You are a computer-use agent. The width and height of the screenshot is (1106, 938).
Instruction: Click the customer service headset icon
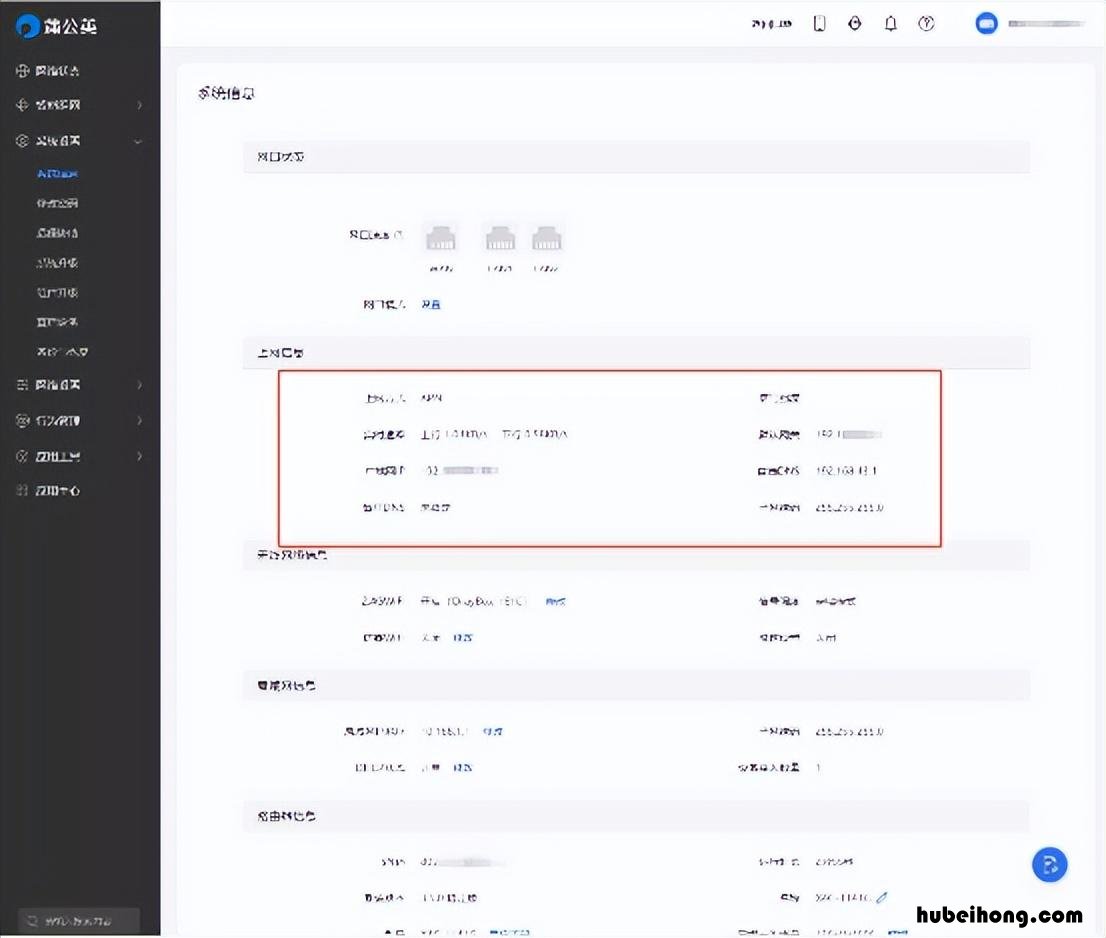coord(855,23)
